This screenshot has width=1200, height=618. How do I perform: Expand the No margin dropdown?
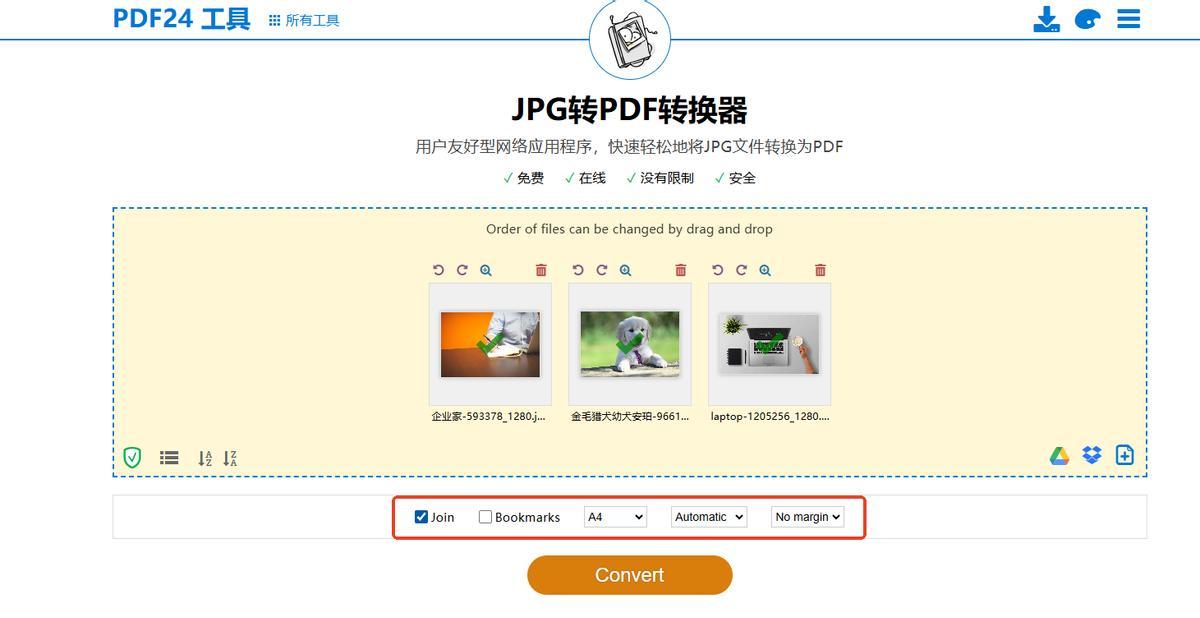click(x=807, y=517)
